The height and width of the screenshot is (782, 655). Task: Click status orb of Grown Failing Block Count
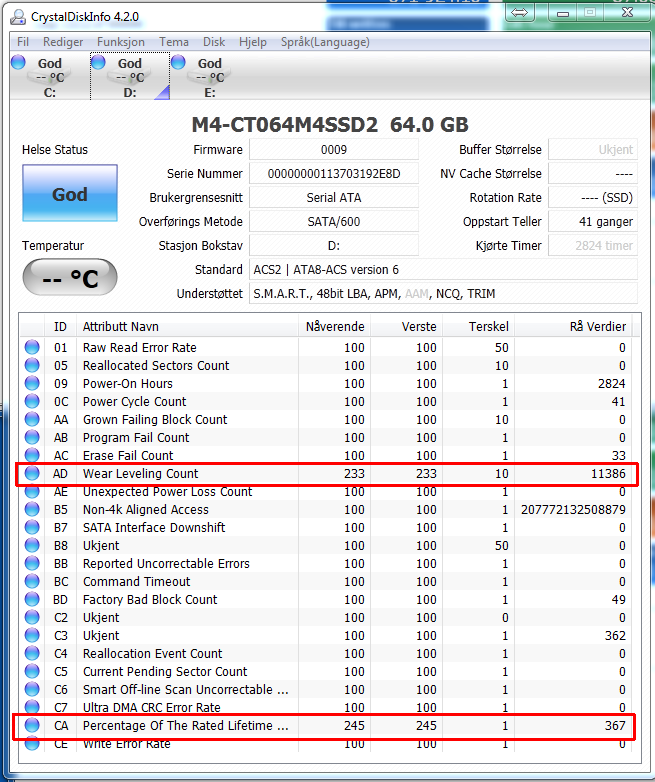pos(32,419)
